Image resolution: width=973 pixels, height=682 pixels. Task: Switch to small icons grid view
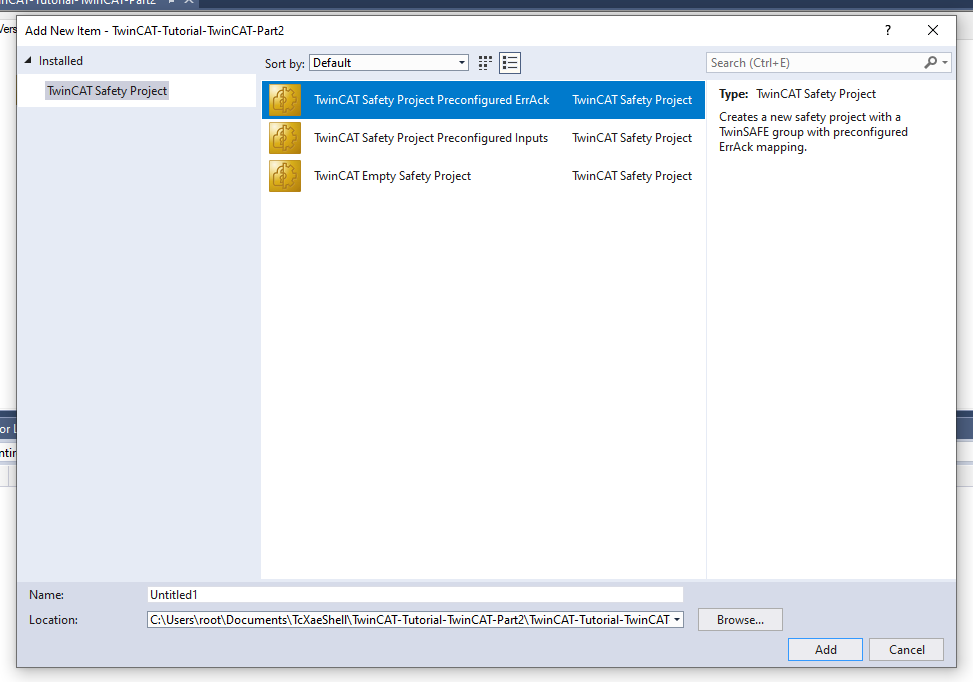click(485, 63)
